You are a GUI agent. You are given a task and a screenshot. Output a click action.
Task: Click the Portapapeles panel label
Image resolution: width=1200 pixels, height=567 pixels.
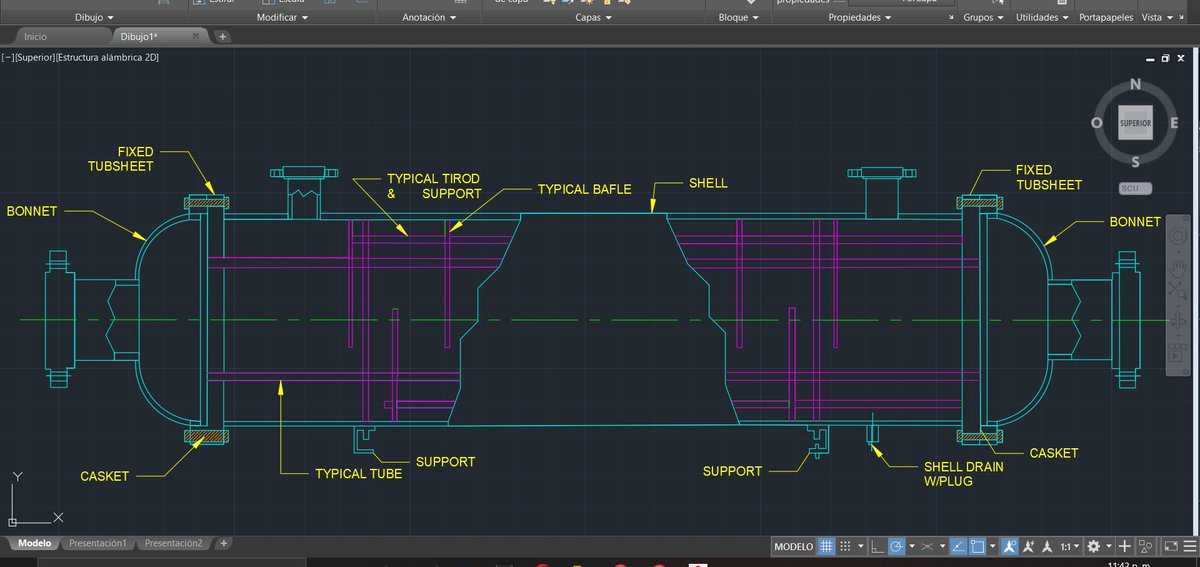[x=1106, y=18]
